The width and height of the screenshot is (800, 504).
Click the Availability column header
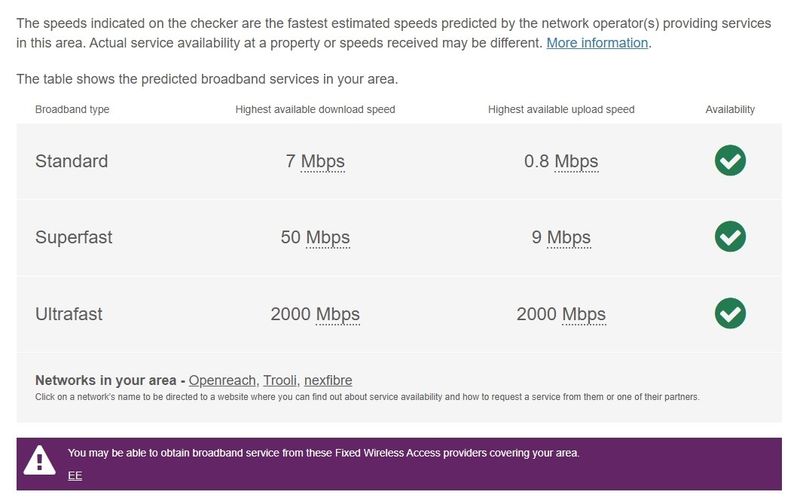(x=730, y=109)
